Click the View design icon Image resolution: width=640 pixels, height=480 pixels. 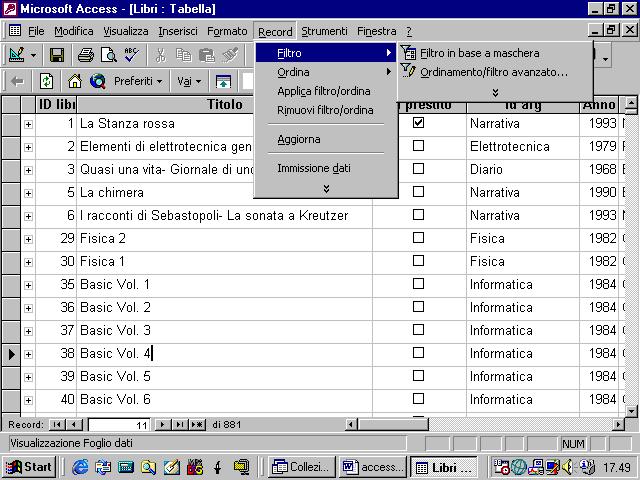point(17,55)
